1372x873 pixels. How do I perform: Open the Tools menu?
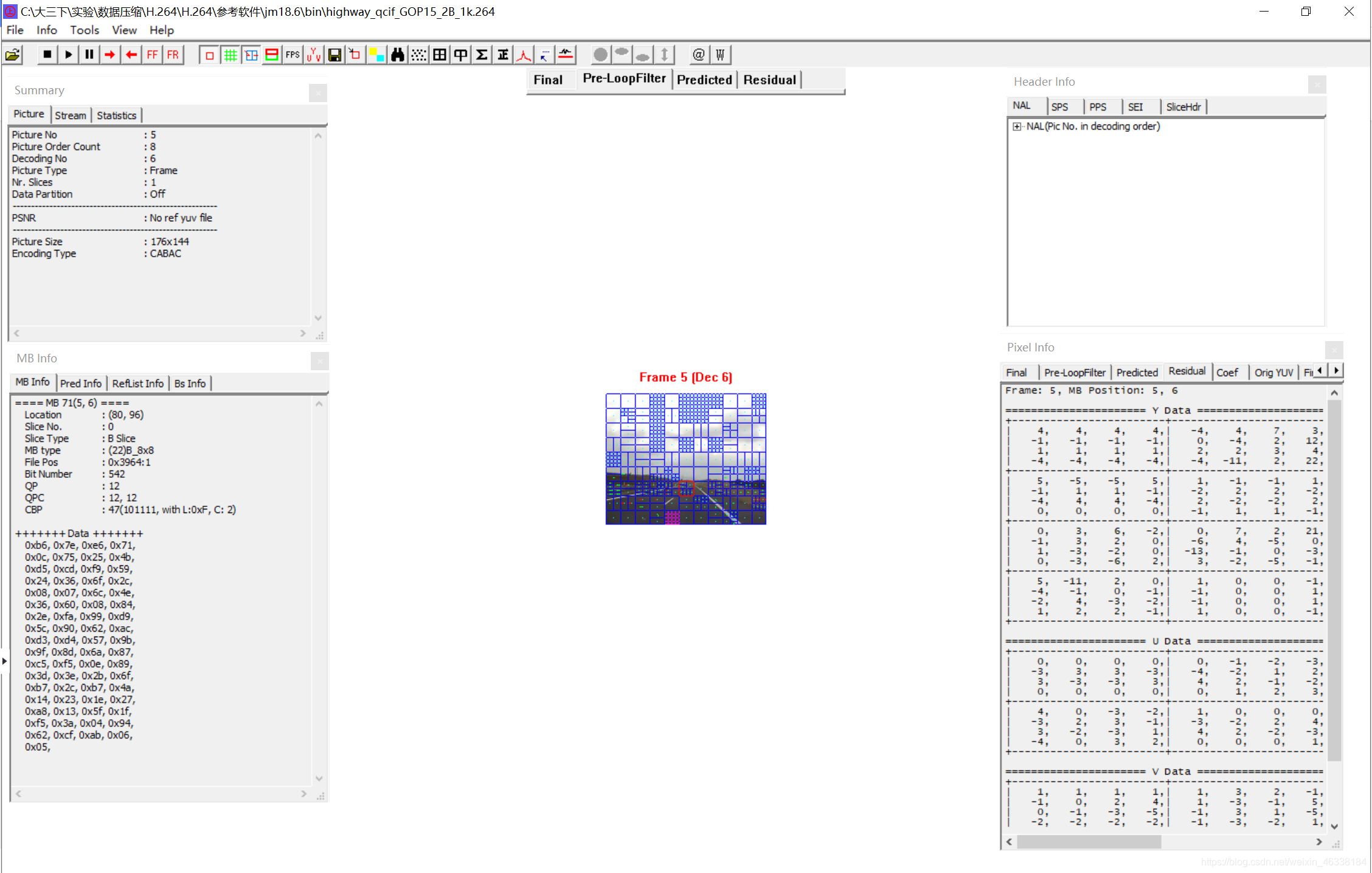(84, 30)
